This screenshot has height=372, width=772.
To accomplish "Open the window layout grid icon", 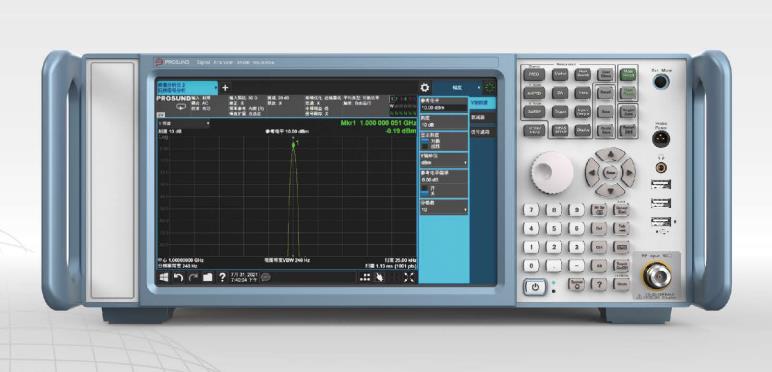I will (365, 278).
